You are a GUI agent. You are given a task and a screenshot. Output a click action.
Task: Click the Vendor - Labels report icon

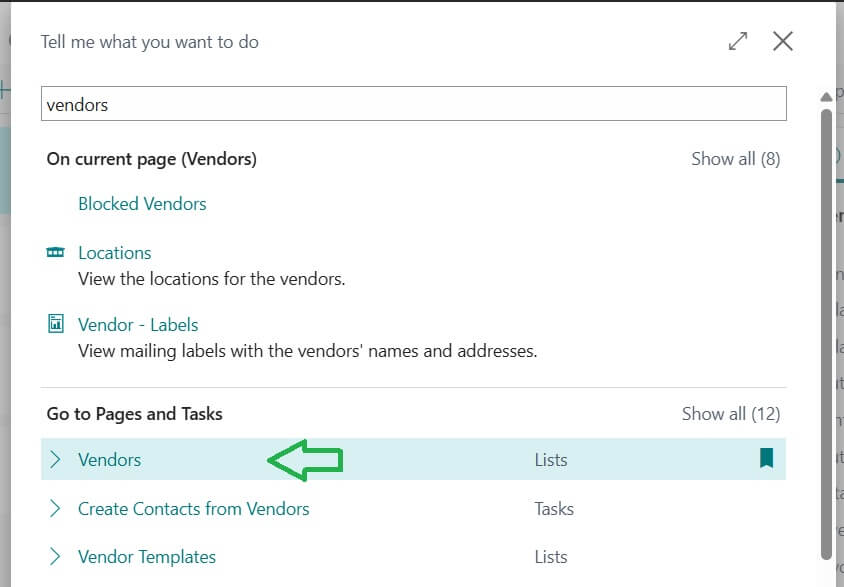tap(58, 324)
